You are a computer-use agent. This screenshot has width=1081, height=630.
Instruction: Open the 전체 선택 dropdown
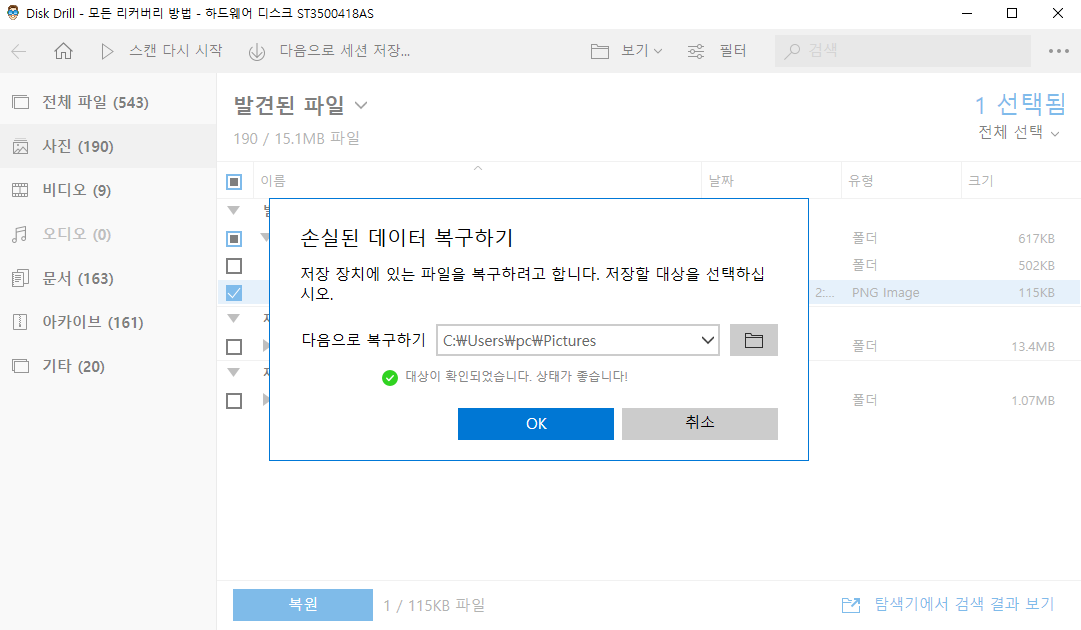pos(1019,132)
